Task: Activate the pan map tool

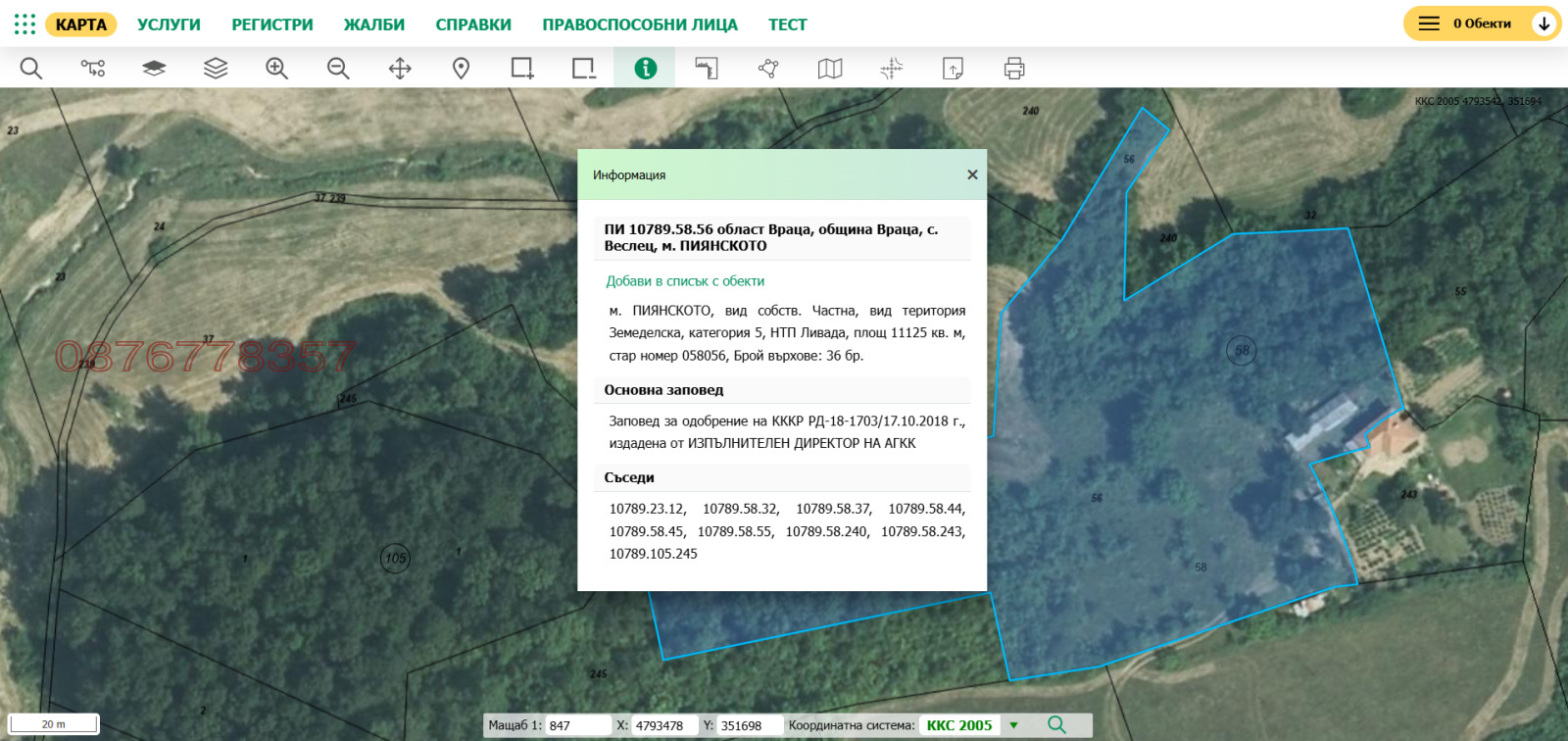Action: coord(400,69)
